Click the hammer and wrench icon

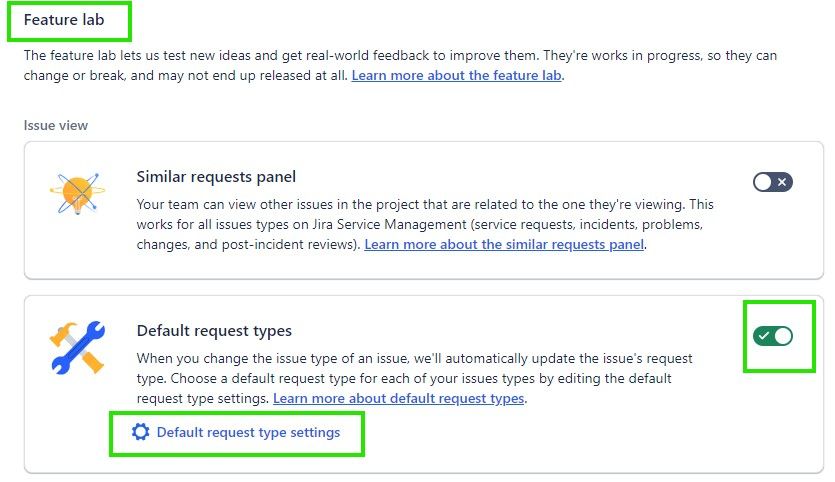point(78,347)
